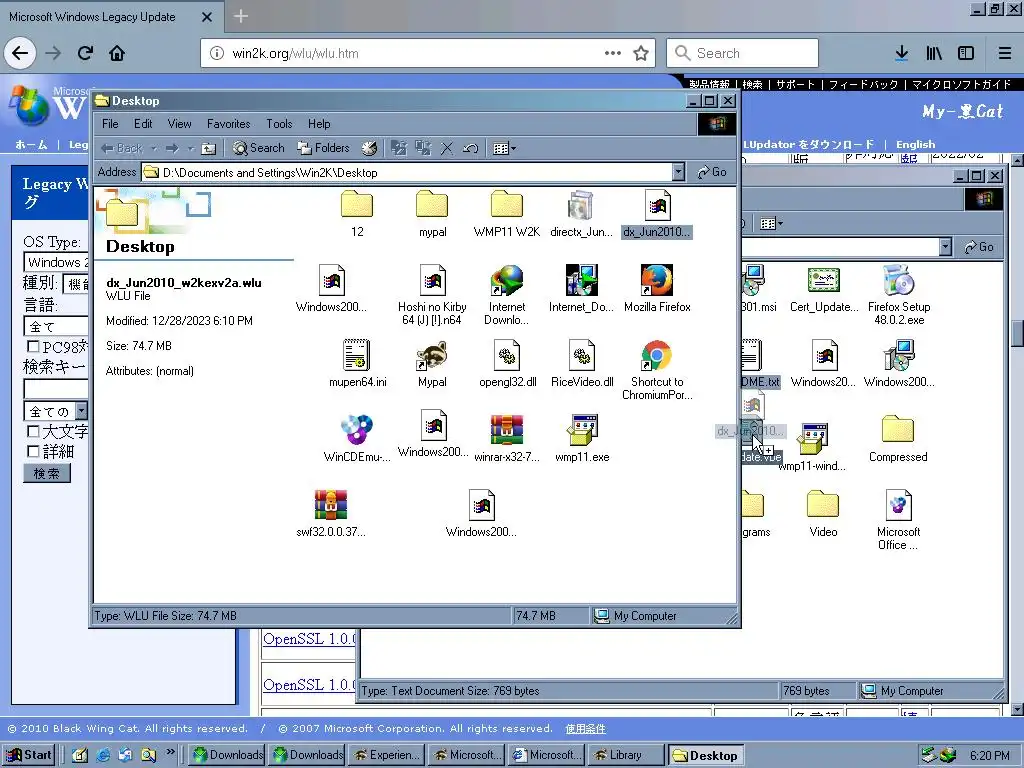Viewport: 1024px width, 768px height.
Task: Select the opengl32.dll file
Action: click(x=507, y=355)
